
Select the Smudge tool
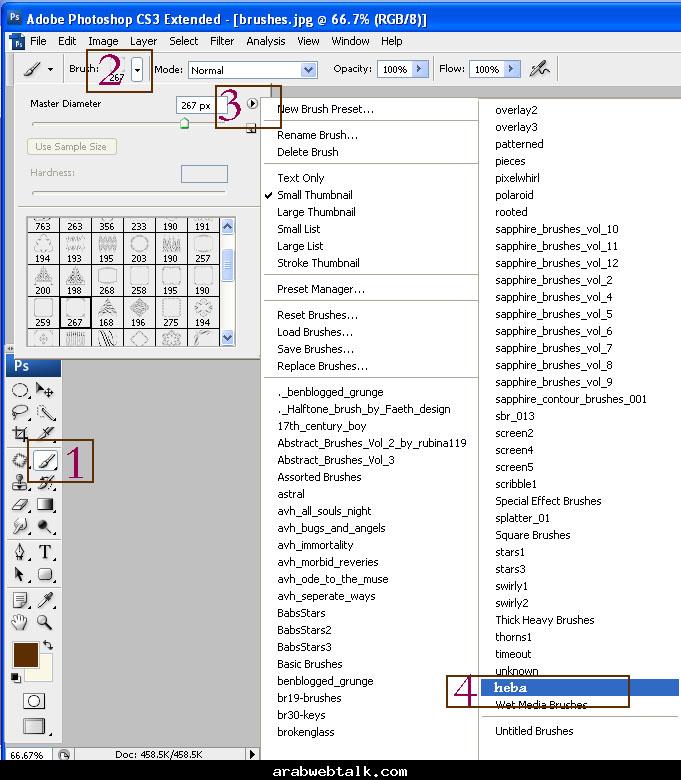(20, 526)
